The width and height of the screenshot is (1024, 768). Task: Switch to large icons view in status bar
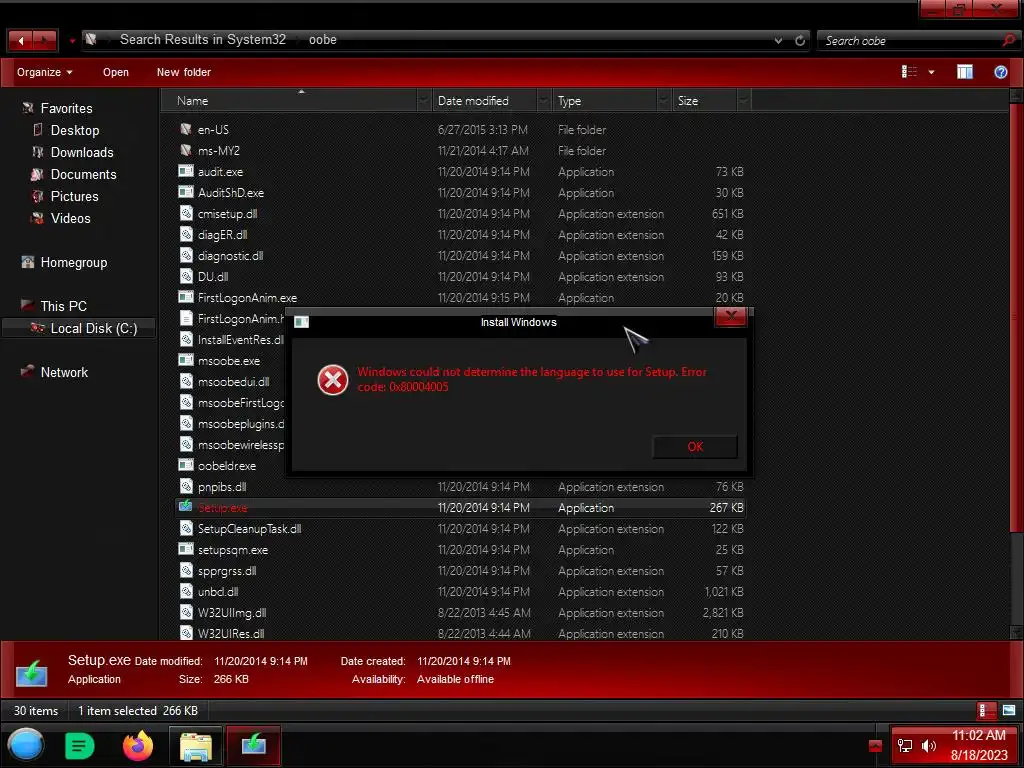[x=1008, y=711]
